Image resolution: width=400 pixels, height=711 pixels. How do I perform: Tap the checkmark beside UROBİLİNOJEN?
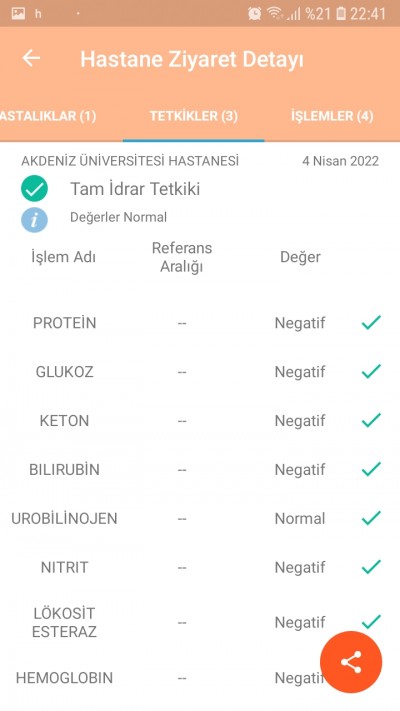(371, 518)
